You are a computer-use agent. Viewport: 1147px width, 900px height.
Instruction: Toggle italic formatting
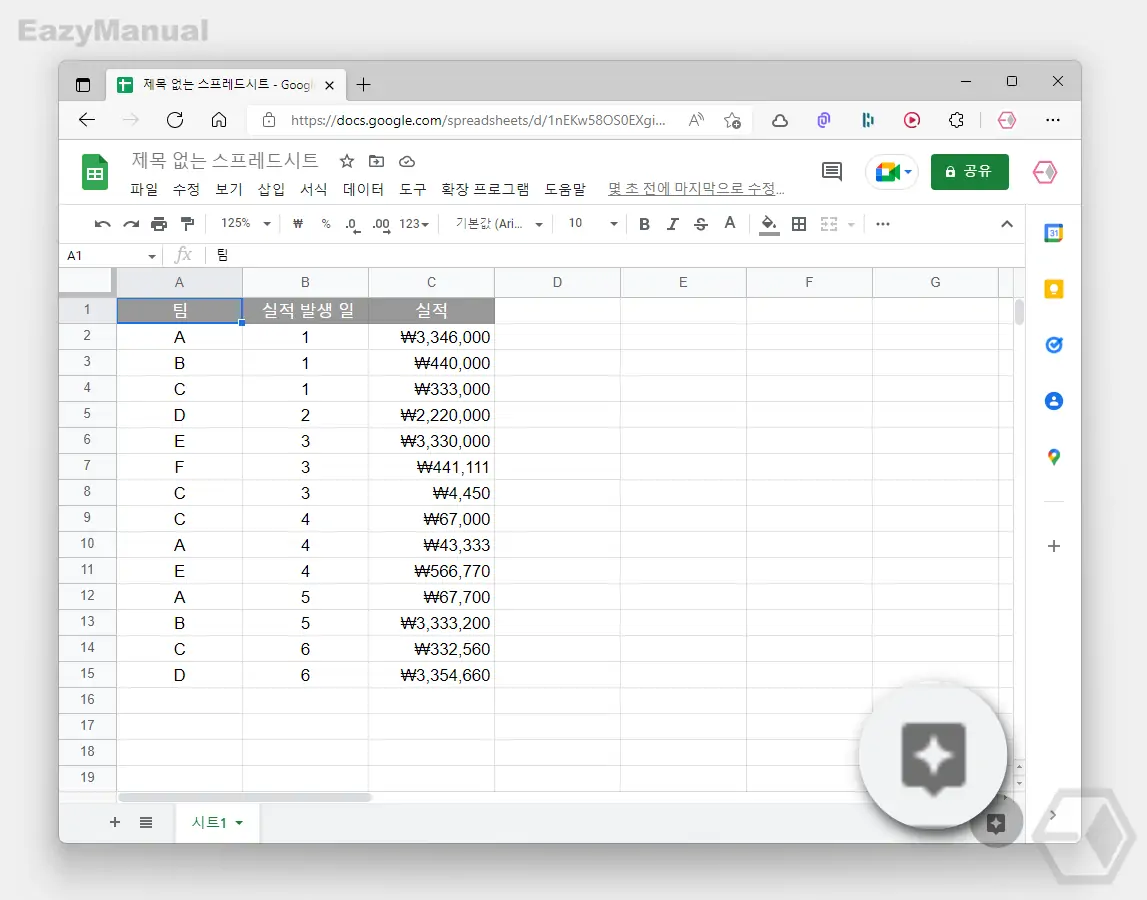tap(672, 224)
